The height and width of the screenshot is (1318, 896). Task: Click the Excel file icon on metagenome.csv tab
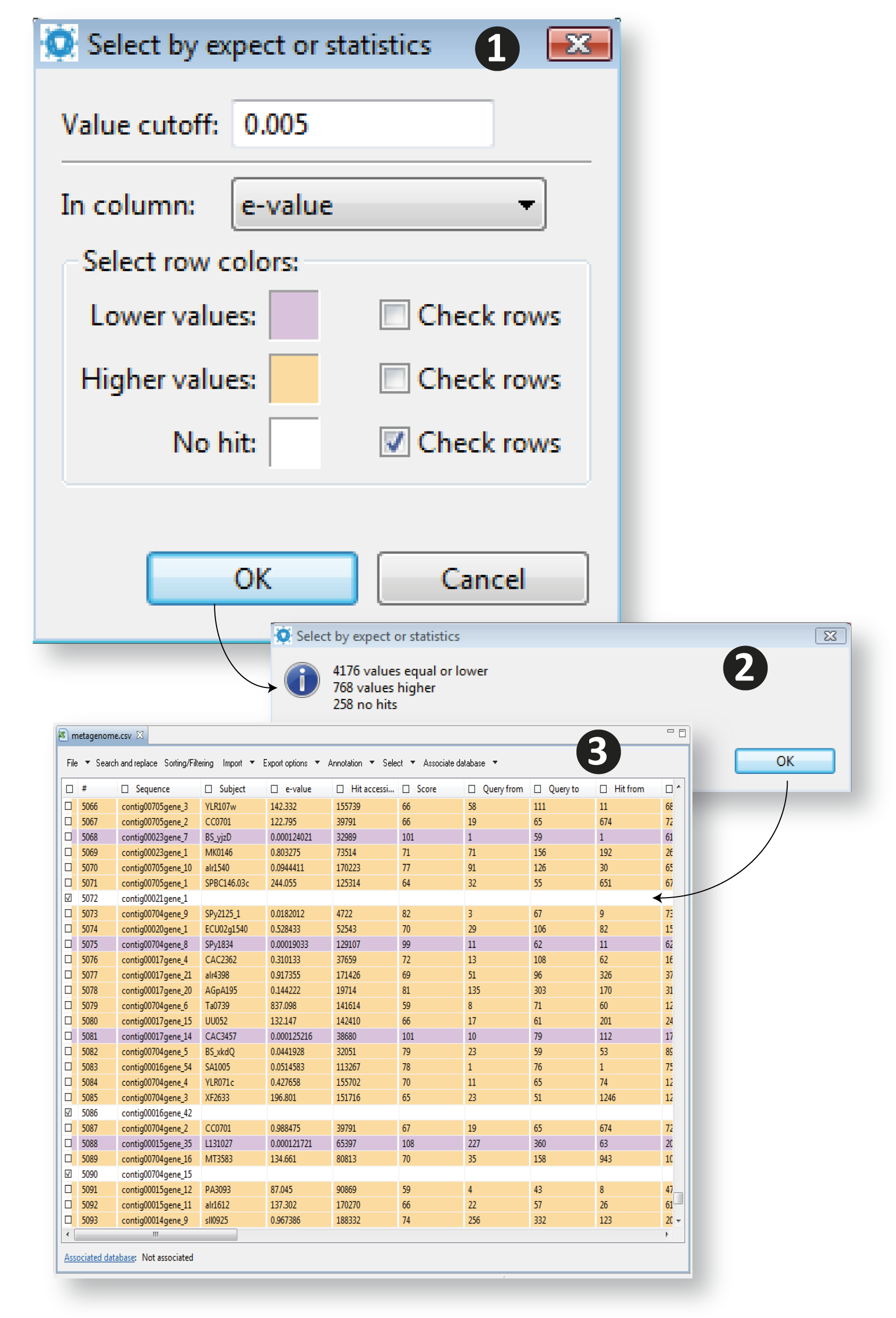coord(63,735)
